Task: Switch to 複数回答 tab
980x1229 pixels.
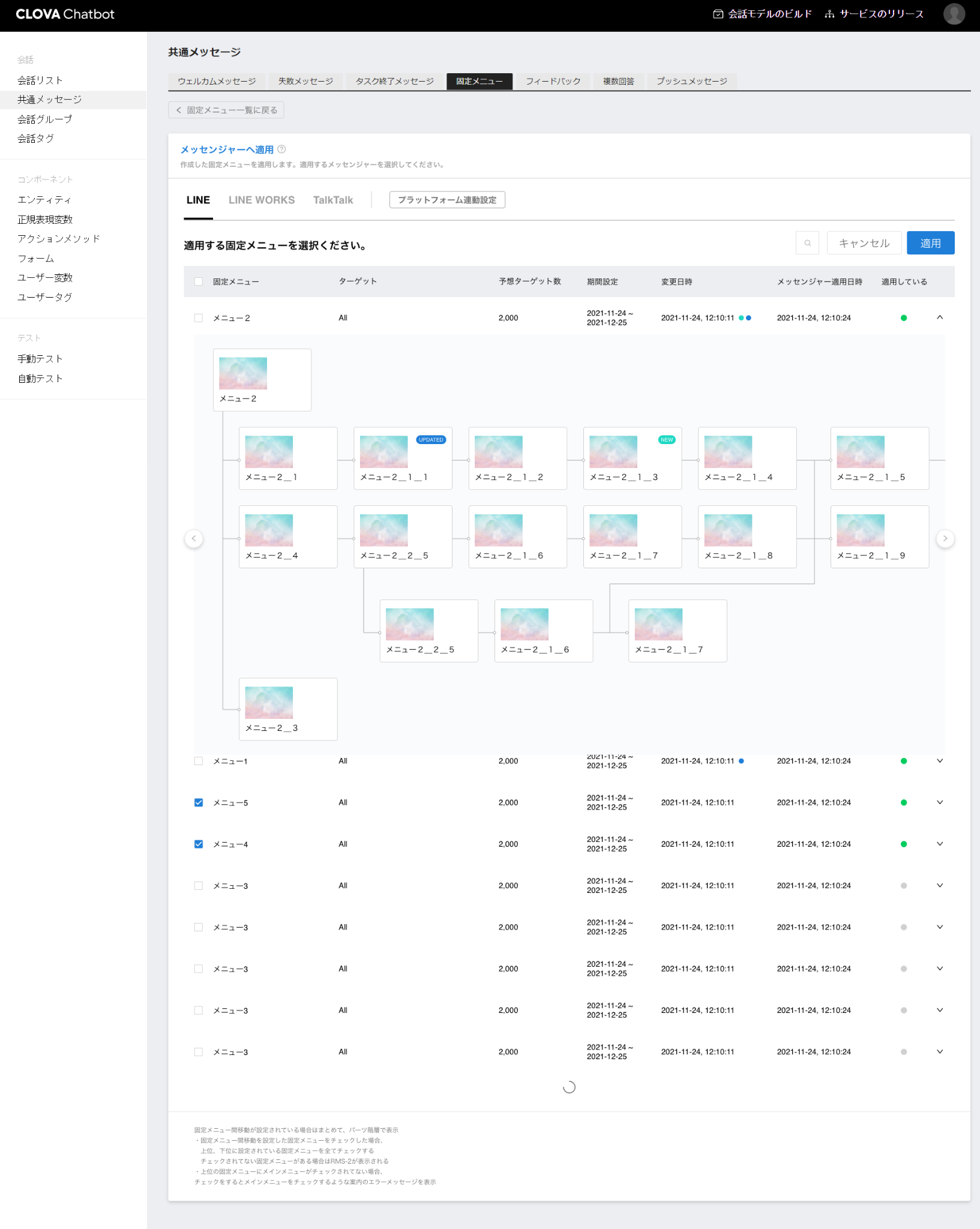Action: (x=618, y=82)
